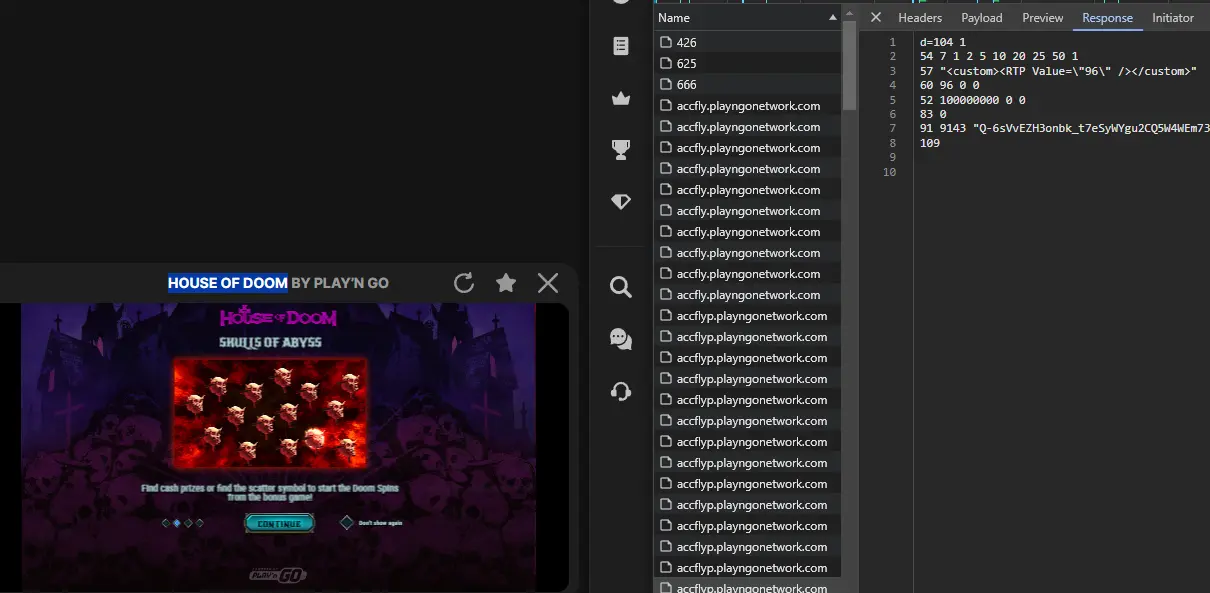Click response line "60 96 0 0"

tap(949, 86)
